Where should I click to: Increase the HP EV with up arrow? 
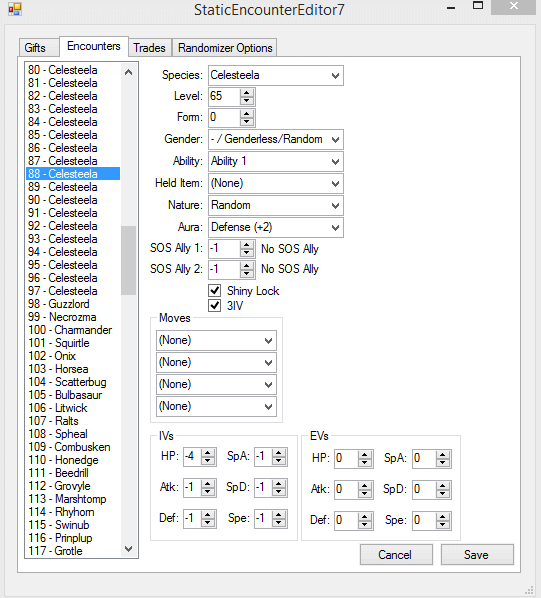365,455
